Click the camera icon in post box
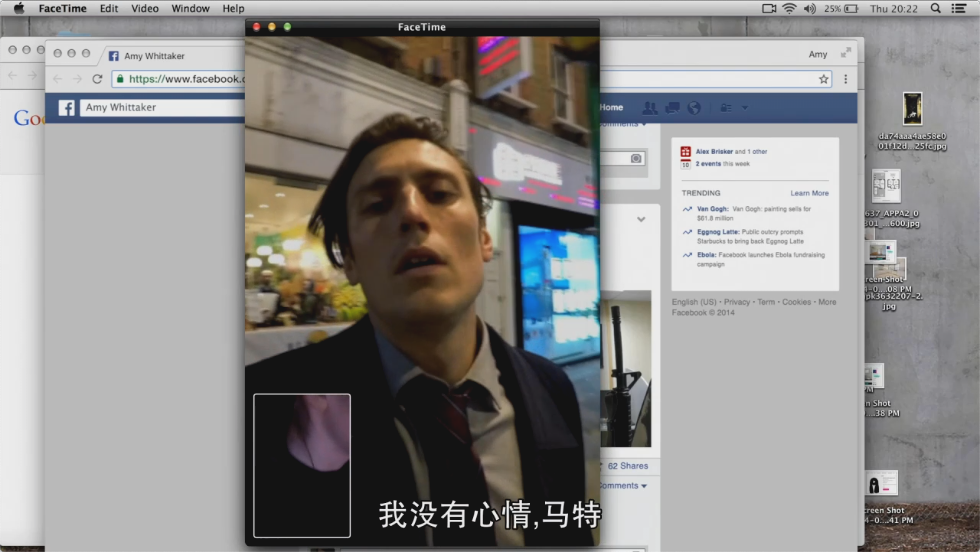Image resolution: width=980 pixels, height=552 pixels. [x=635, y=158]
